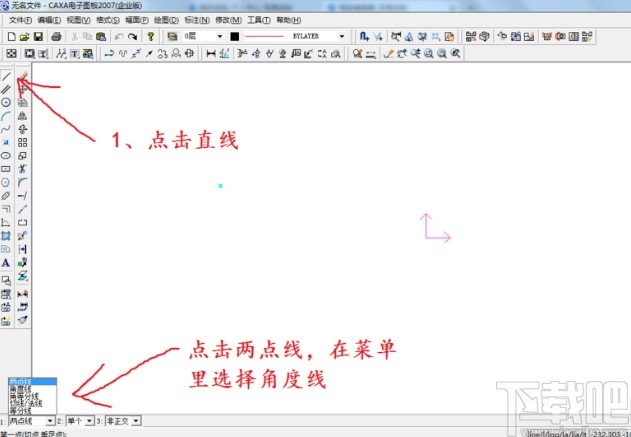This screenshot has height=437, width=631.
Task: Click the Undo arrow icon
Action: tap(119, 37)
